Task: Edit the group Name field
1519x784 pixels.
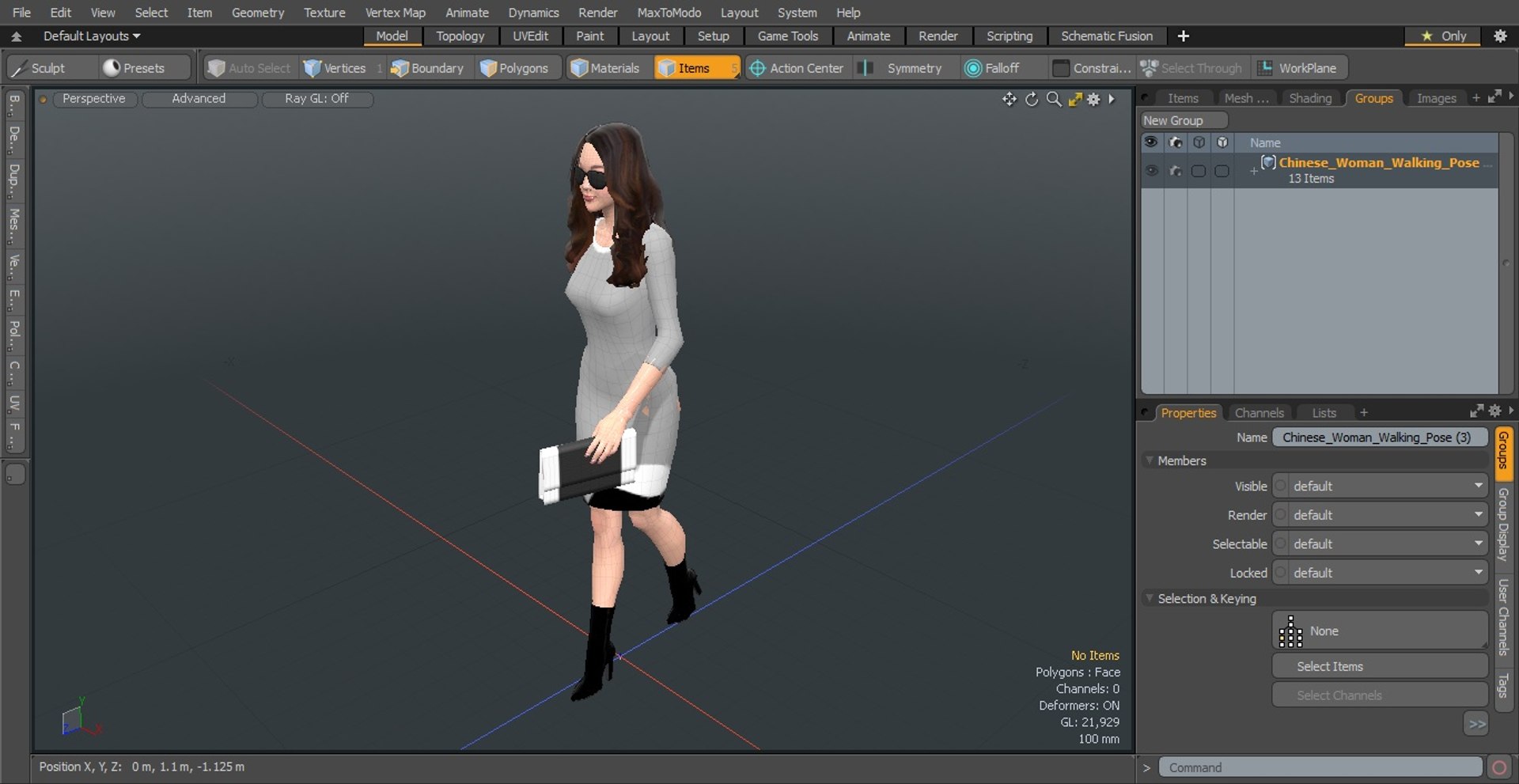Action: 1381,437
